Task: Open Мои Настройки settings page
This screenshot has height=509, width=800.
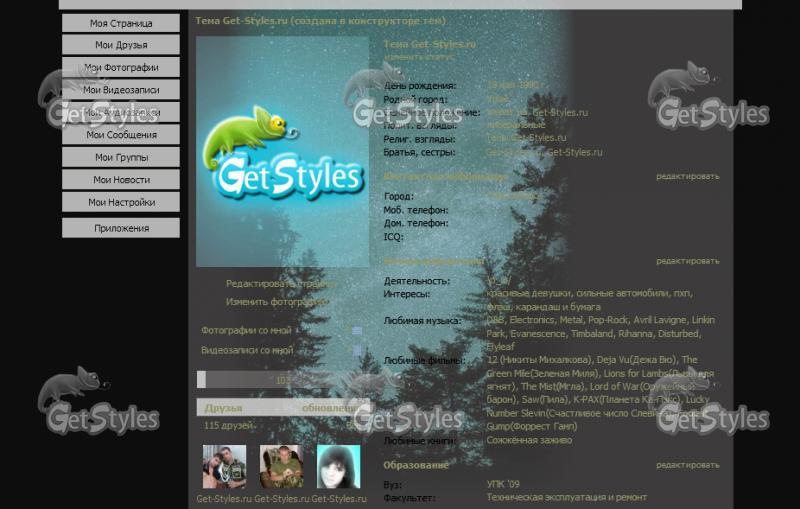Action: 121,201
